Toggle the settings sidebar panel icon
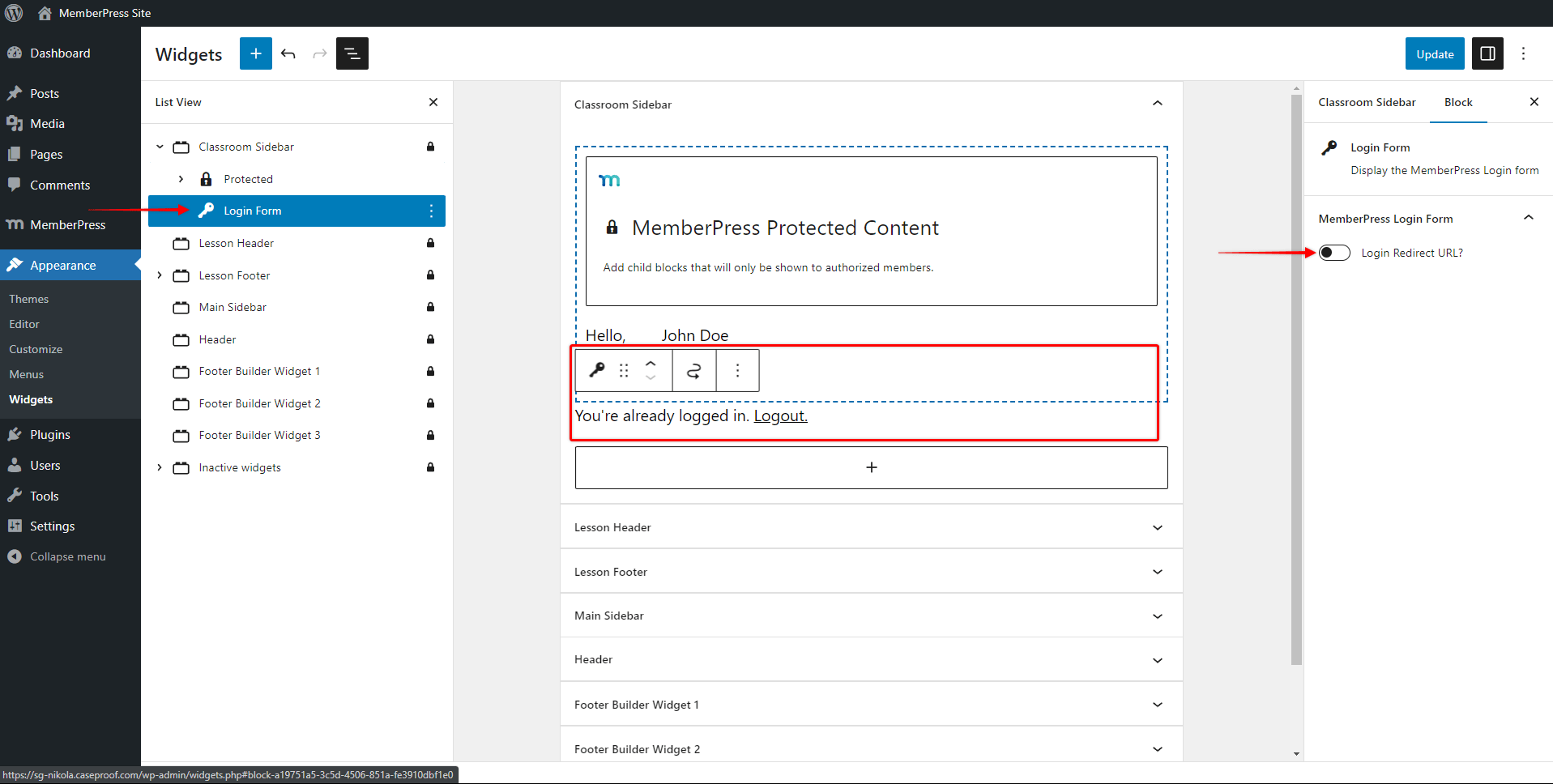 point(1487,53)
